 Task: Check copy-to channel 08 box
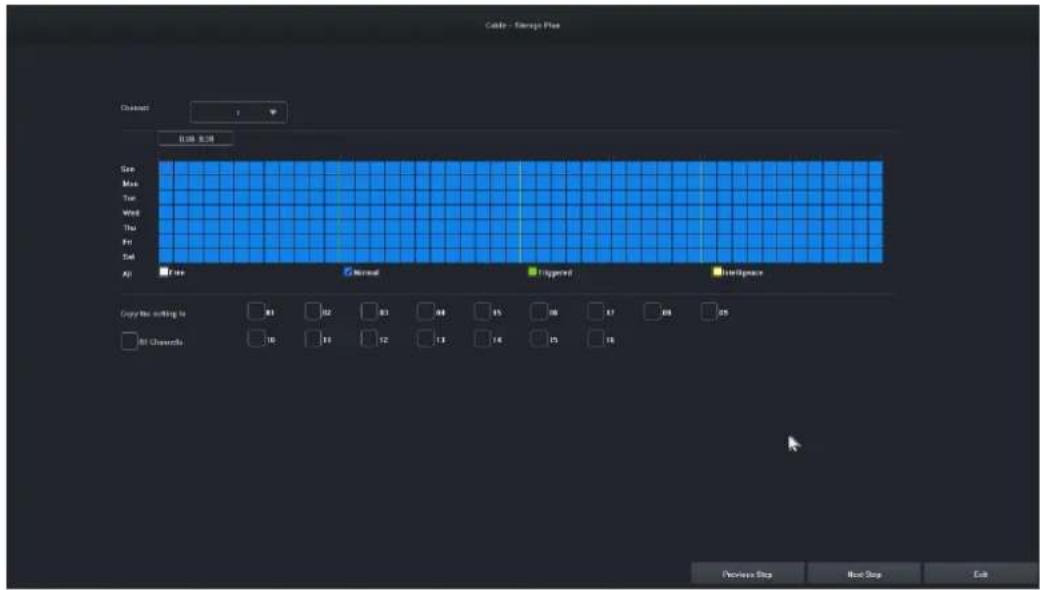pos(653,312)
